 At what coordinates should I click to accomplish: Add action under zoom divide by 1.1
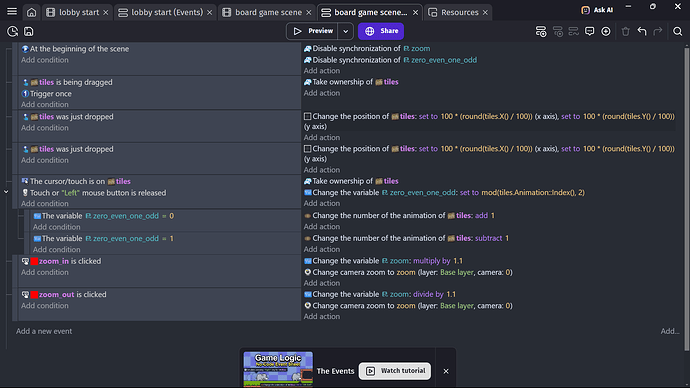pos(322,317)
